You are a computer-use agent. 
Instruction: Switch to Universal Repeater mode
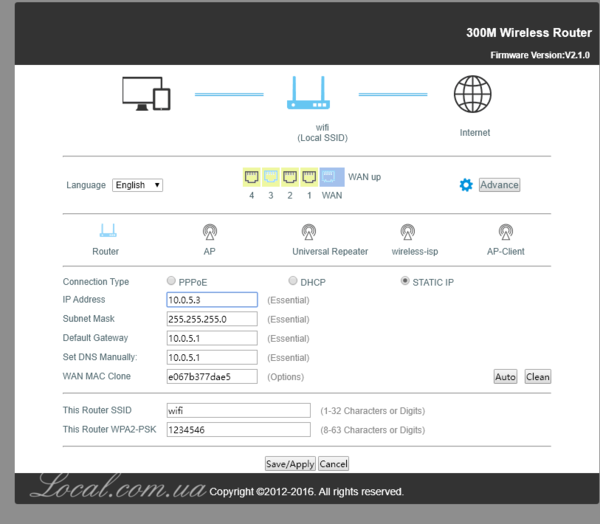click(x=329, y=232)
